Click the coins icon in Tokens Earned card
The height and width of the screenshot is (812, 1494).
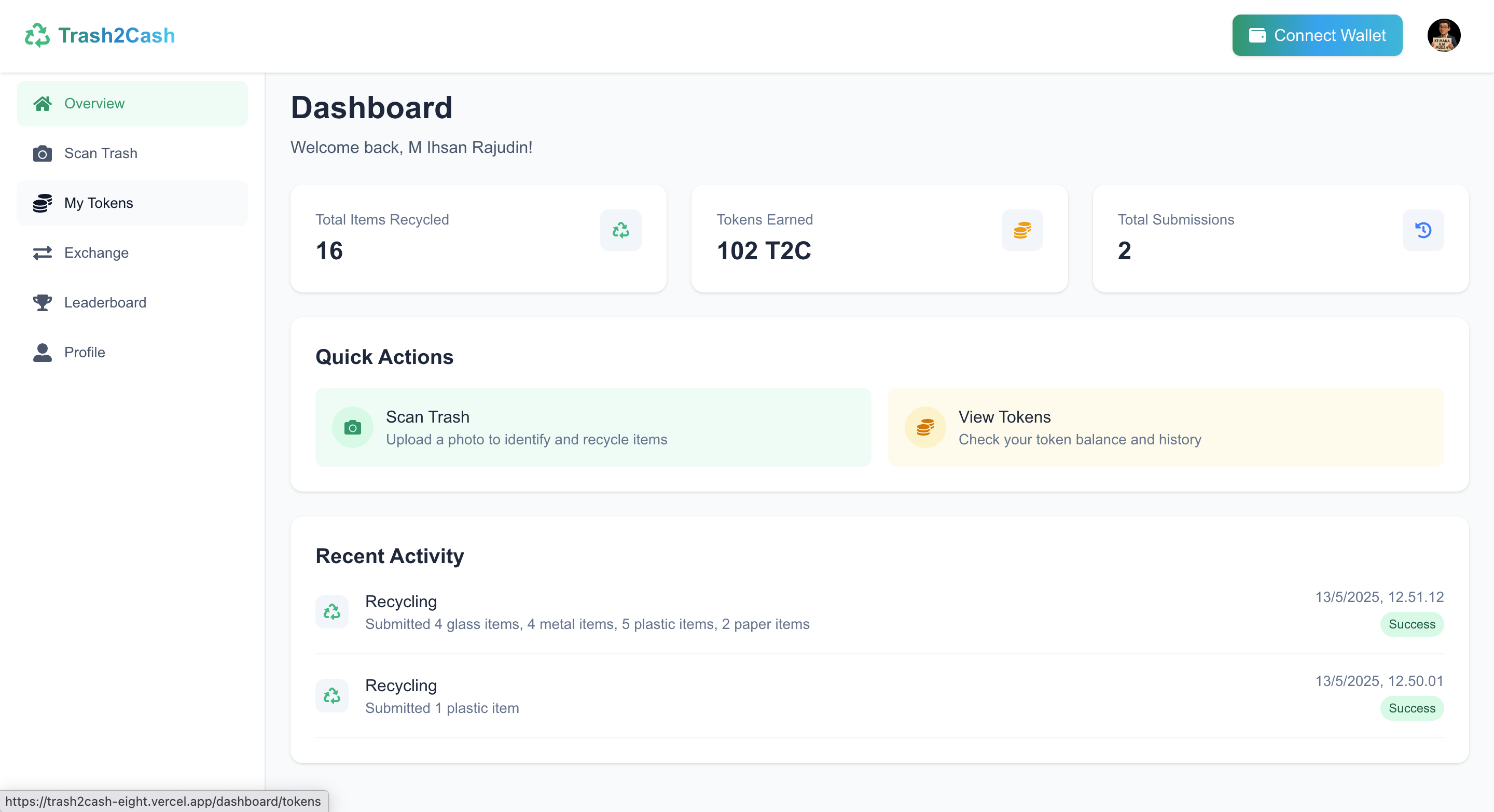(x=1022, y=230)
